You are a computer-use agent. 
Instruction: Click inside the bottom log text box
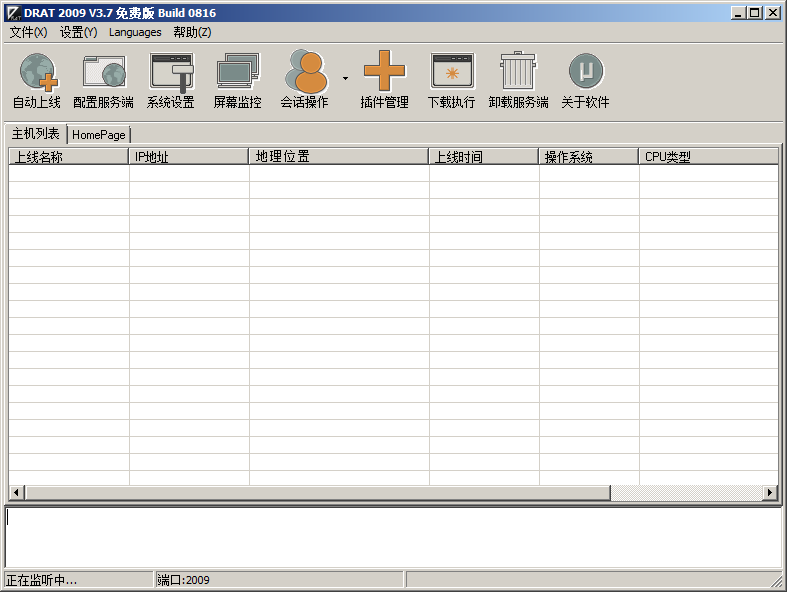[393, 538]
